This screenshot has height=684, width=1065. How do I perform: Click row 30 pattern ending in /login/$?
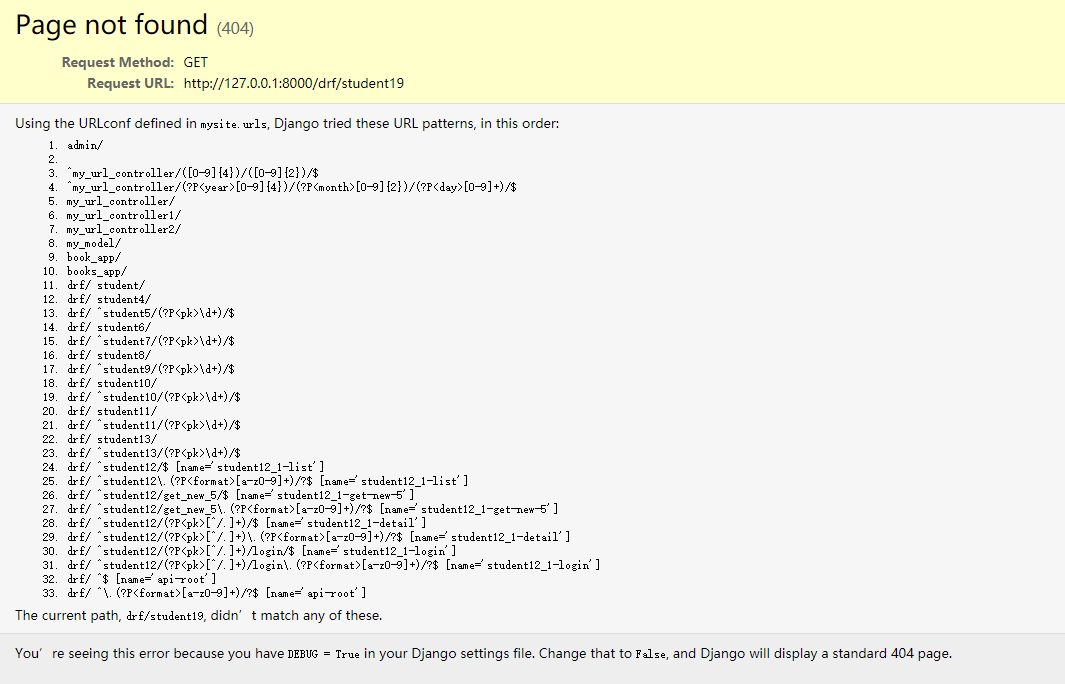click(x=261, y=552)
